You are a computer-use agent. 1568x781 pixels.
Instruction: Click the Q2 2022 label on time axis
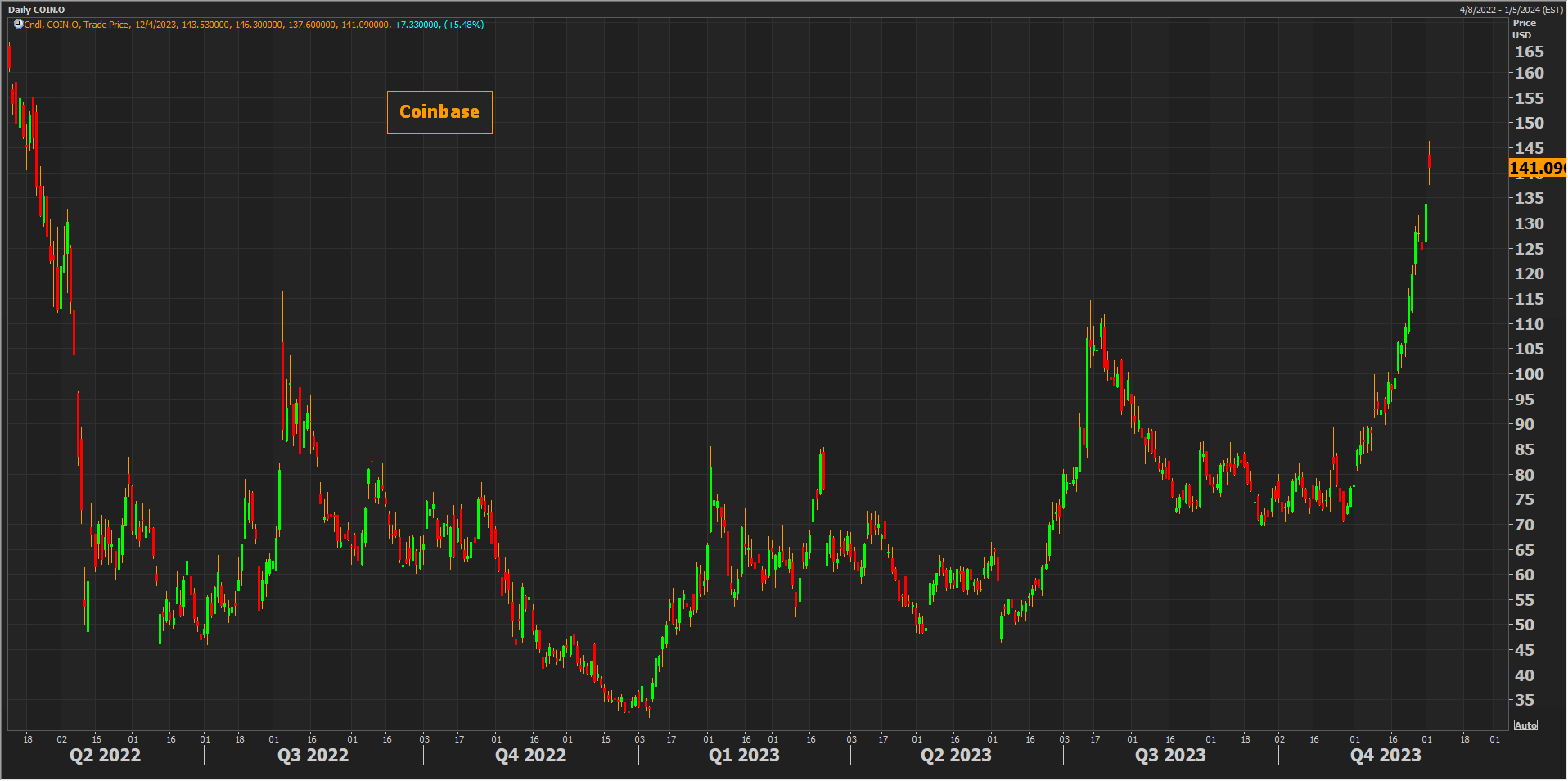[x=105, y=755]
